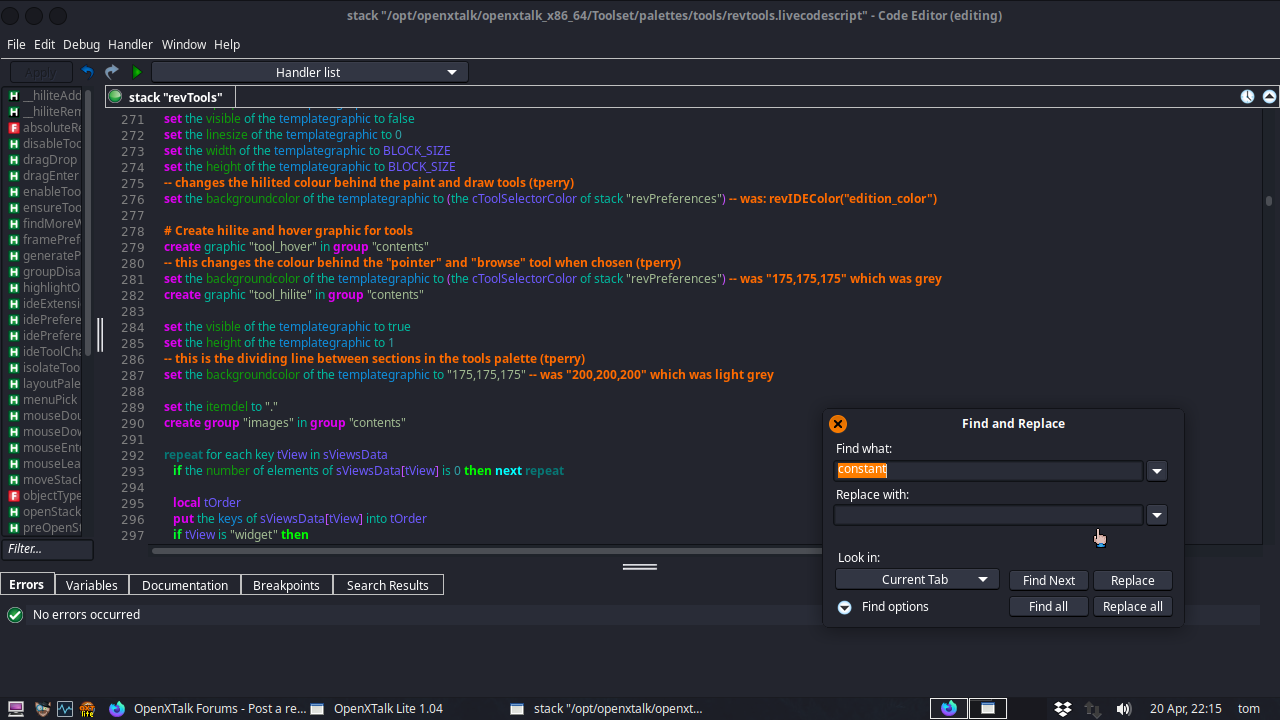
Task: Click the disabled Apply button
Action: click(41, 72)
